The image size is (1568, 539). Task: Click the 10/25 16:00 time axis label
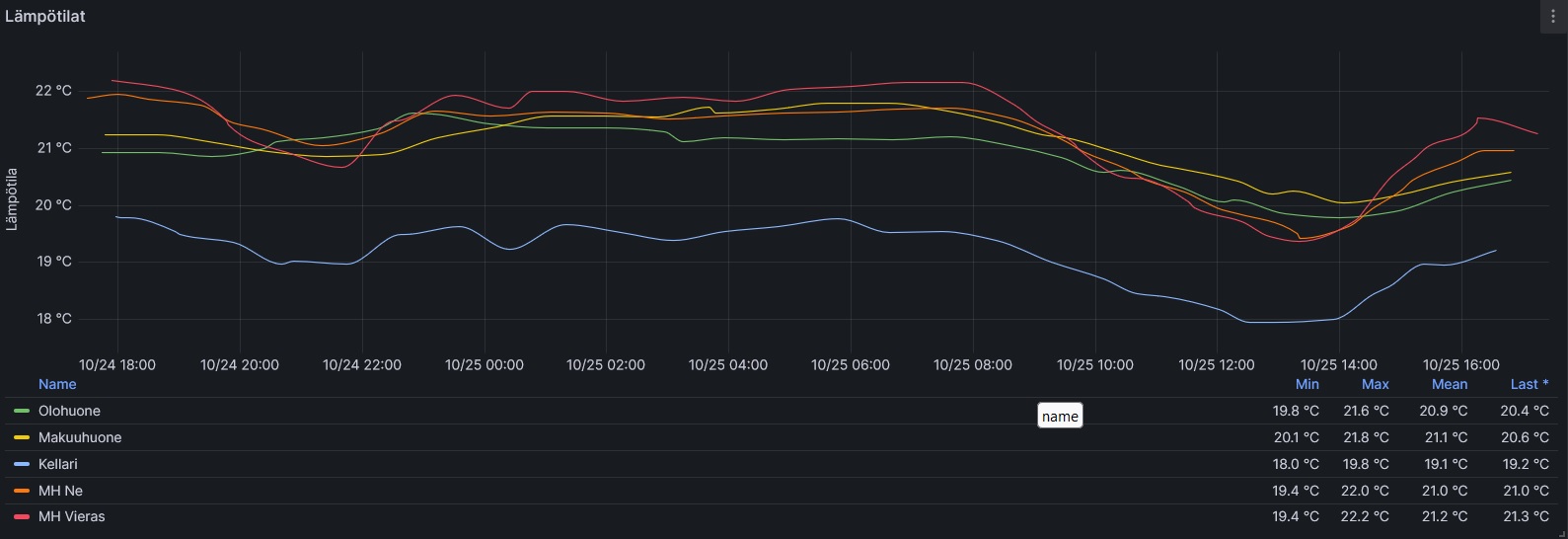click(1460, 364)
